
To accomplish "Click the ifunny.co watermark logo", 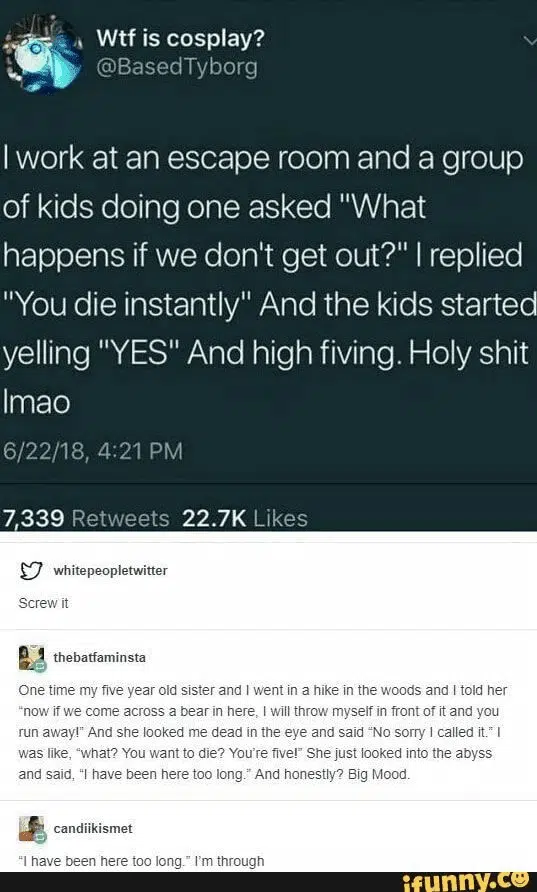I will (469, 881).
